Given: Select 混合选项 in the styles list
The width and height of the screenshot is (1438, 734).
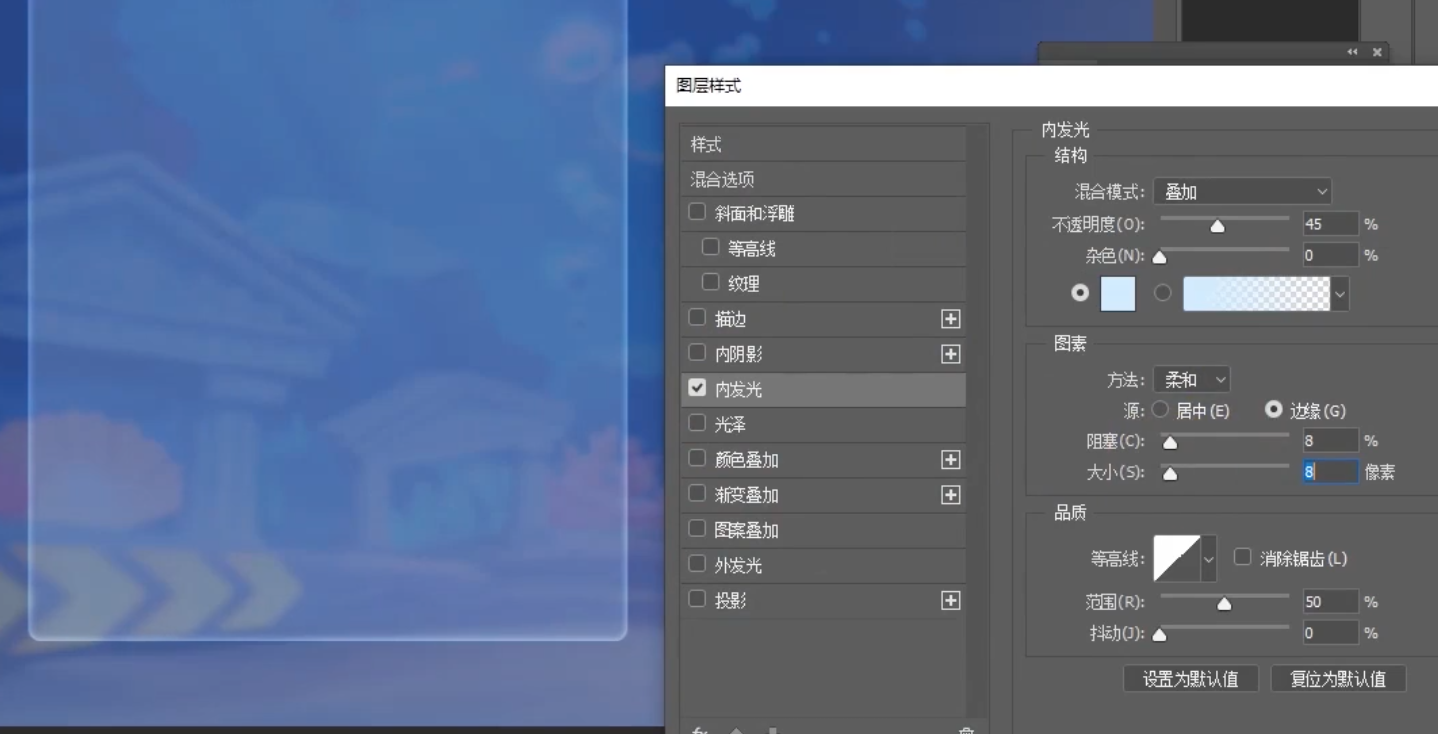Looking at the screenshot, I should pos(722,180).
